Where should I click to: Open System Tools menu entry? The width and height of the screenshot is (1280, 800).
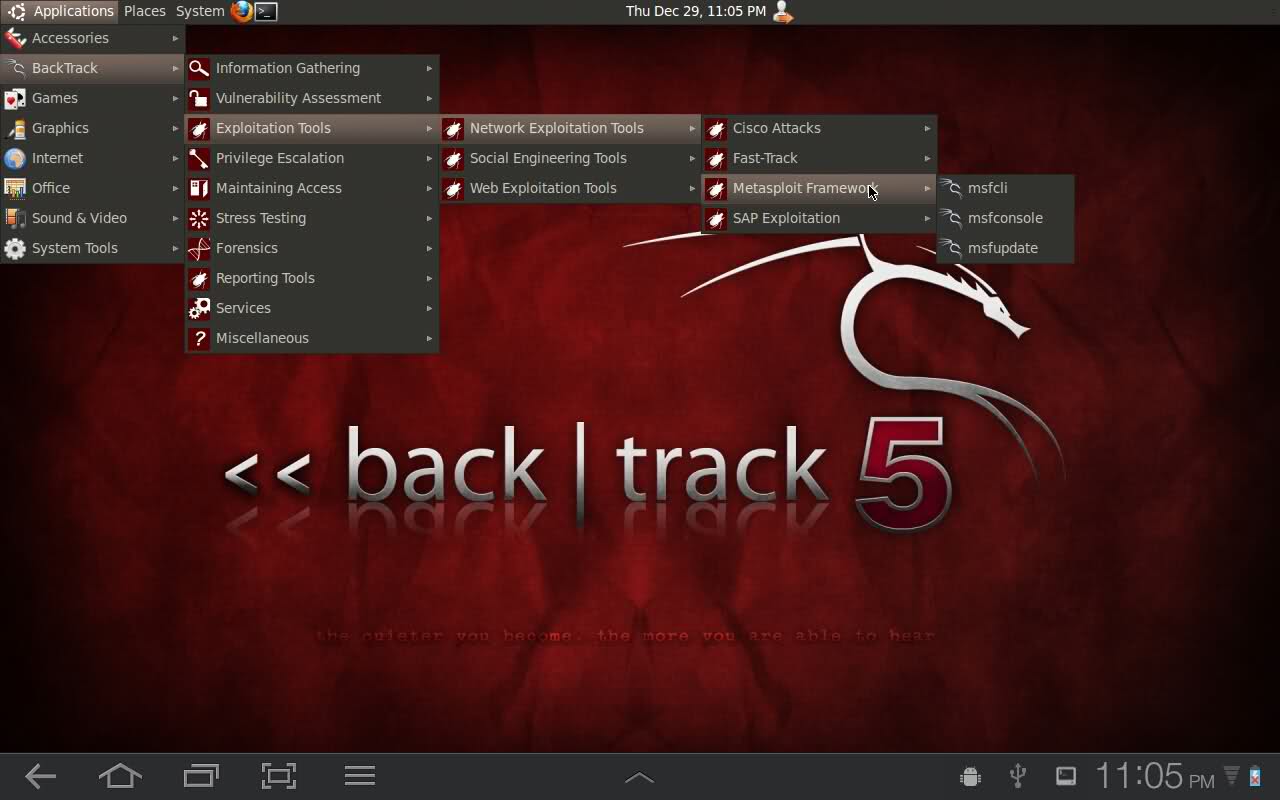(x=92, y=248)
